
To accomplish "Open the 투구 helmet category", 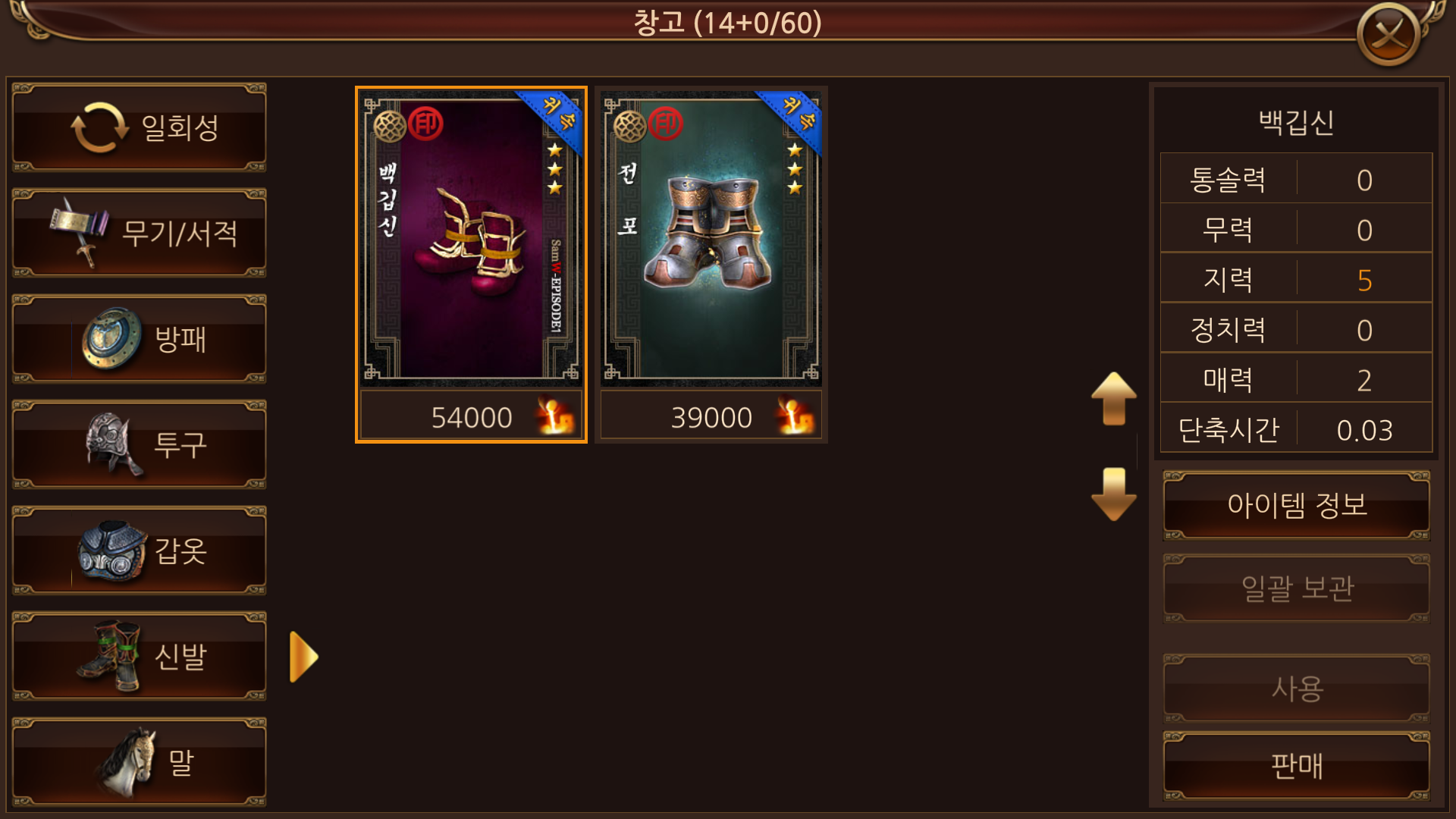I will point(140,445).
